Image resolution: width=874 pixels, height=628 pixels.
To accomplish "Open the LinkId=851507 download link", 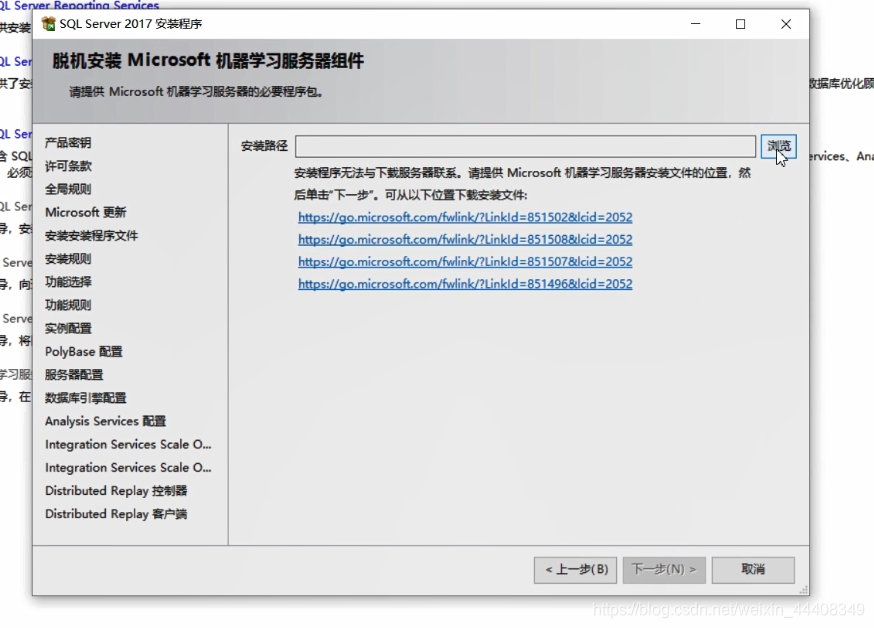I will pos(465,261).
